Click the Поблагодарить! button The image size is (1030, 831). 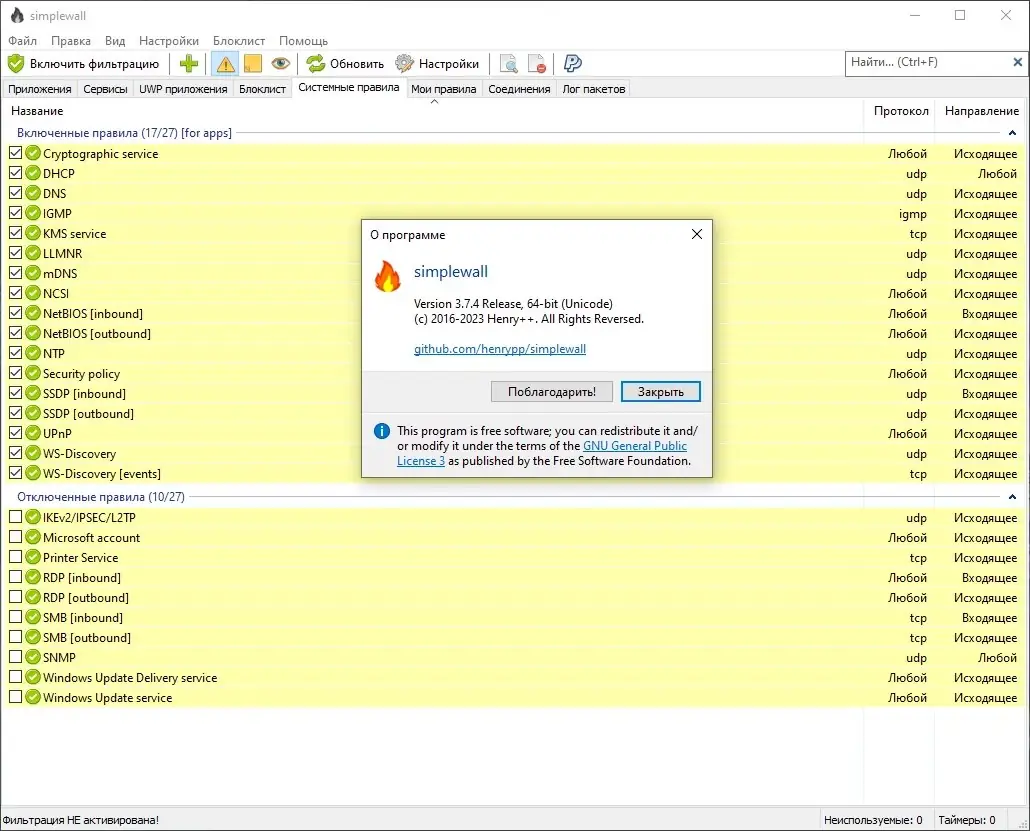tap(552, 392)
